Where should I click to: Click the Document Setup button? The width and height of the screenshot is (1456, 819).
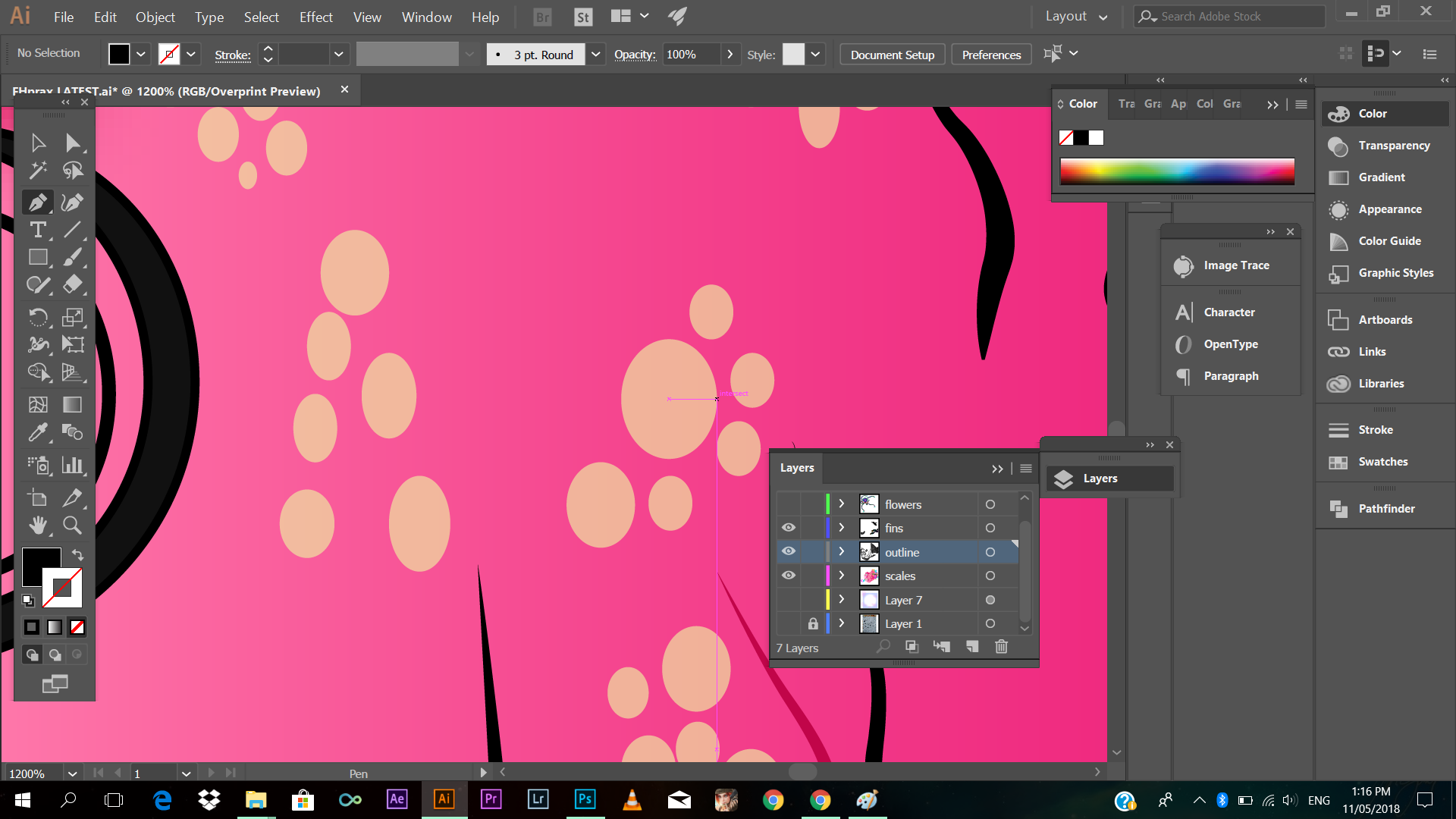[x=892, y=55]
